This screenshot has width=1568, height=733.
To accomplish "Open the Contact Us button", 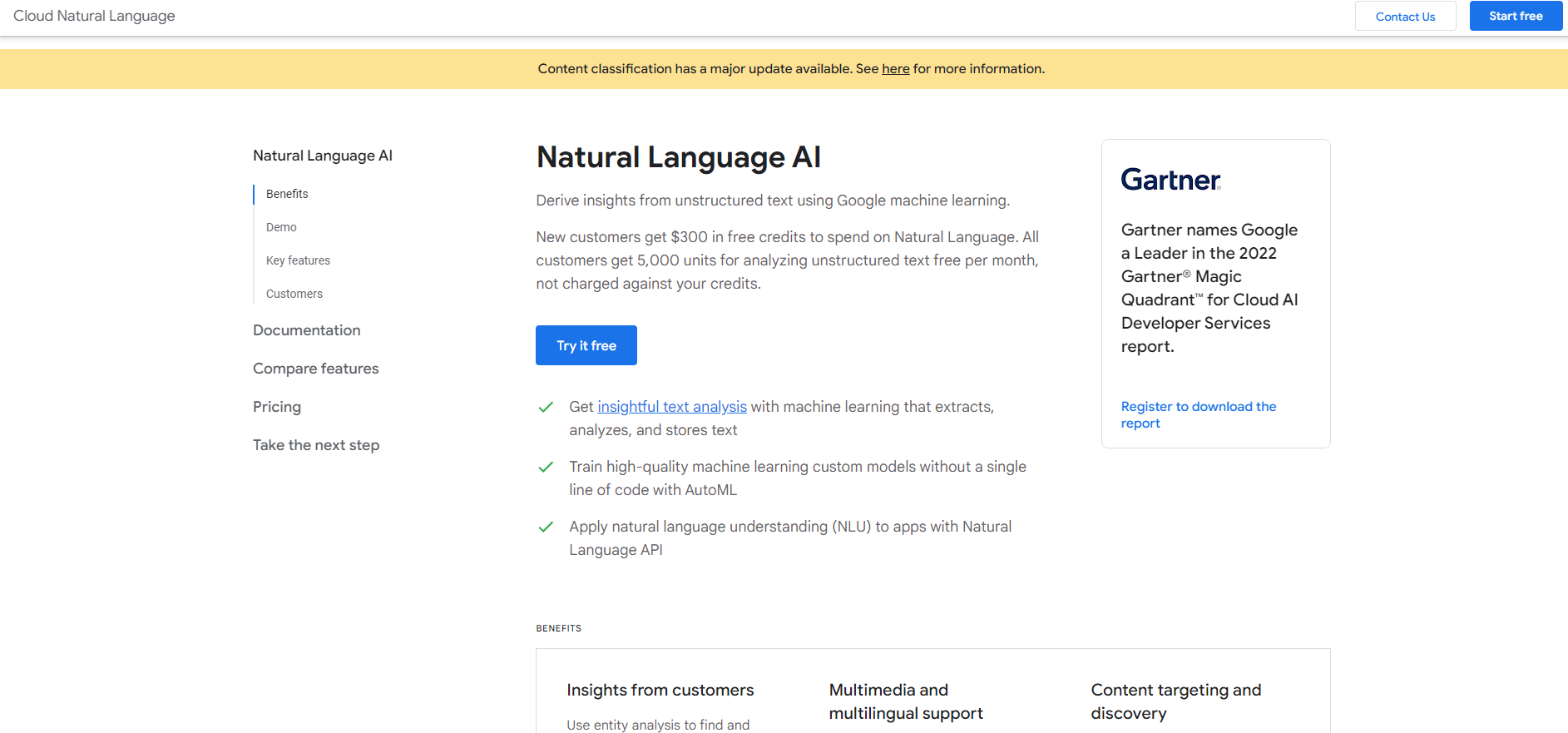I will click(x=1405, y=17).
